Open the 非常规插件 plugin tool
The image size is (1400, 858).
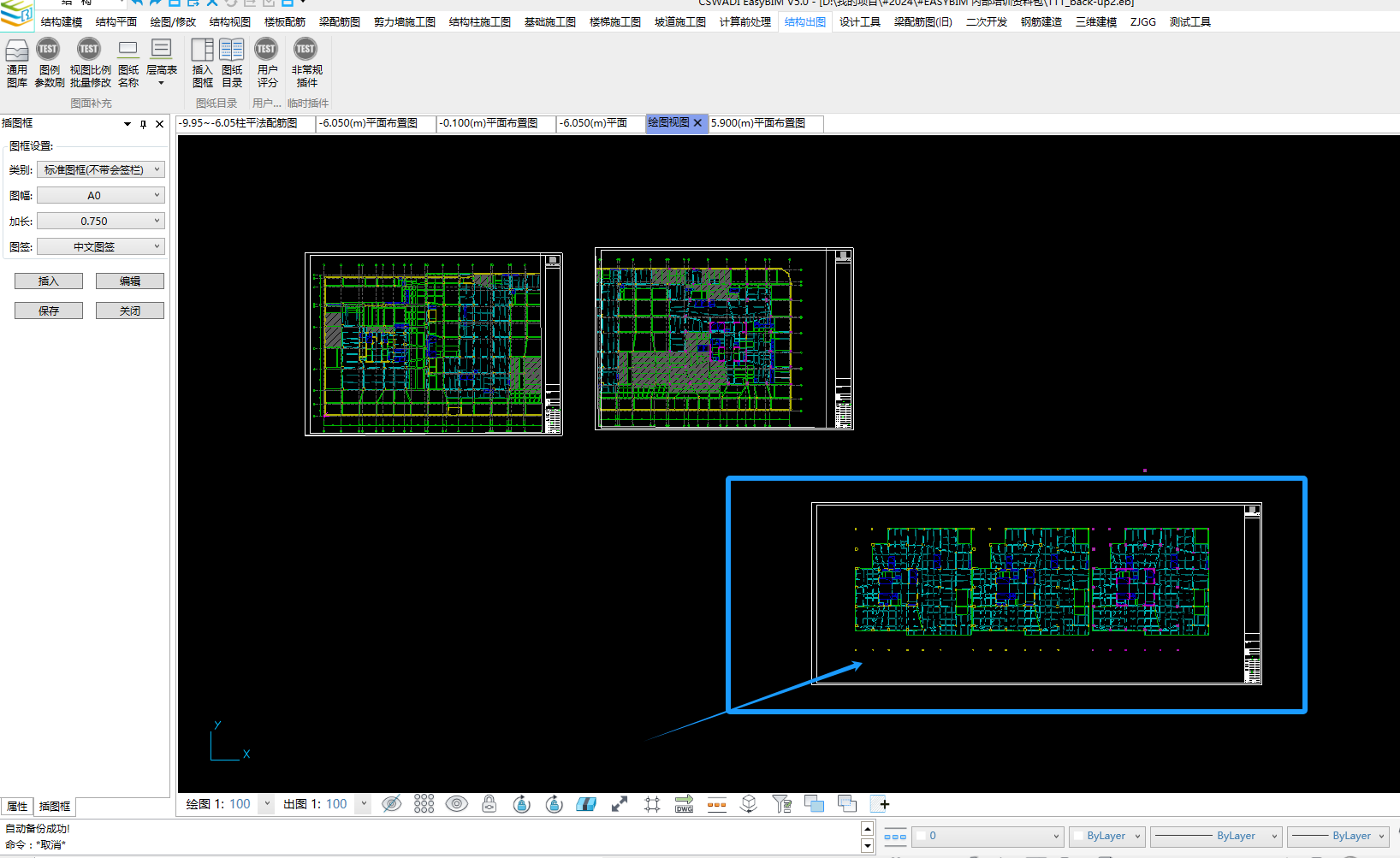click(x=306, y=63)
